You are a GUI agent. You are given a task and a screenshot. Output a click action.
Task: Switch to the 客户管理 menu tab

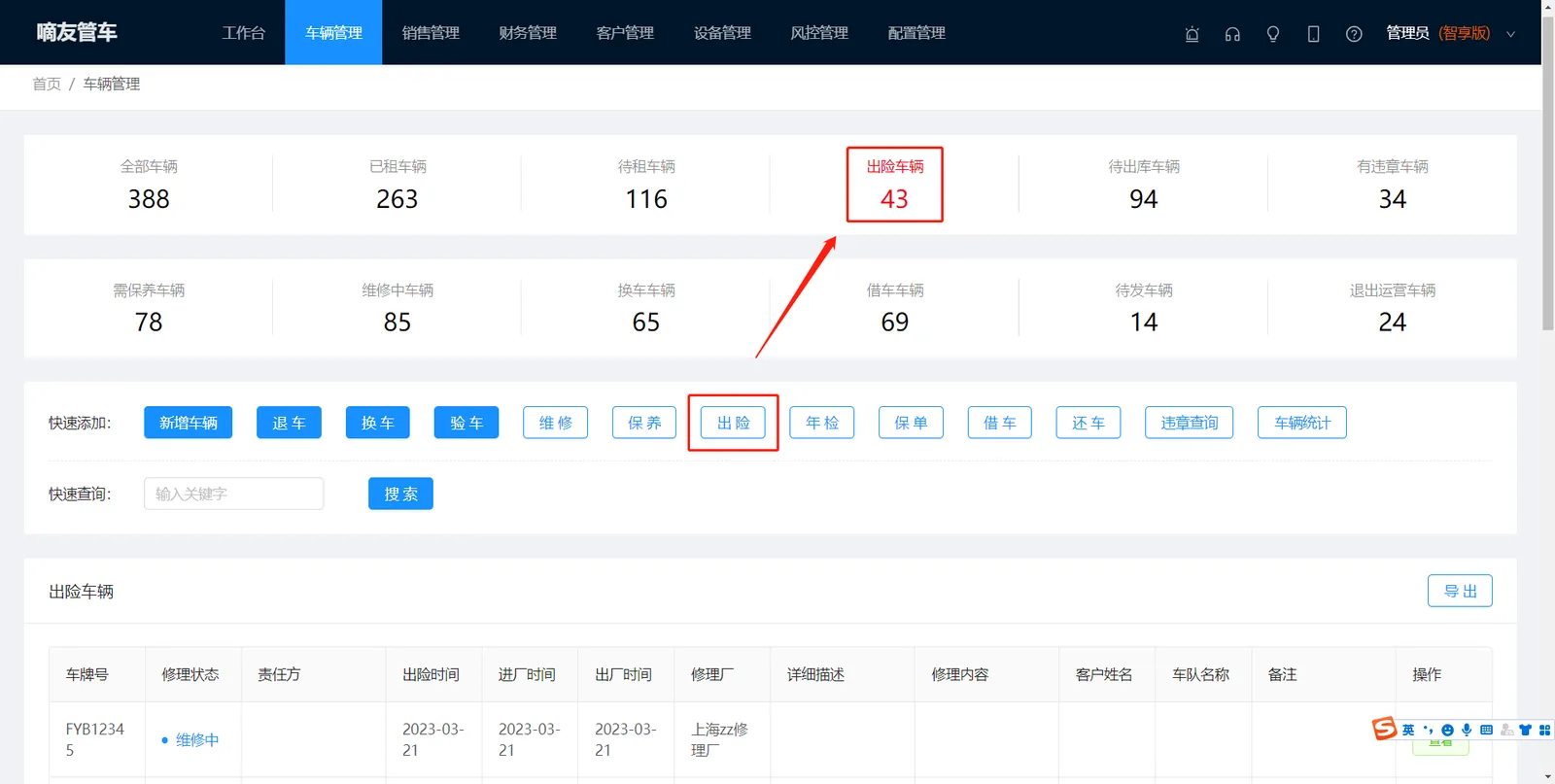coord(625,33)
